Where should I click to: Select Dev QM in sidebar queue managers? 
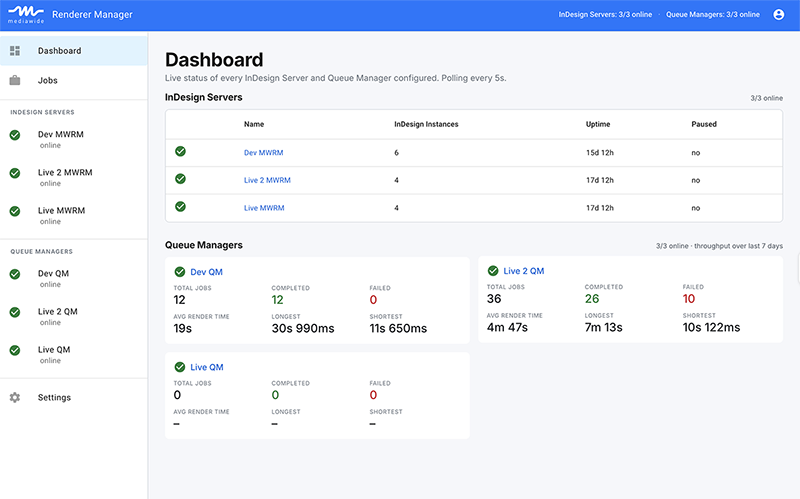pyautogui.click(x=73, y=278)
